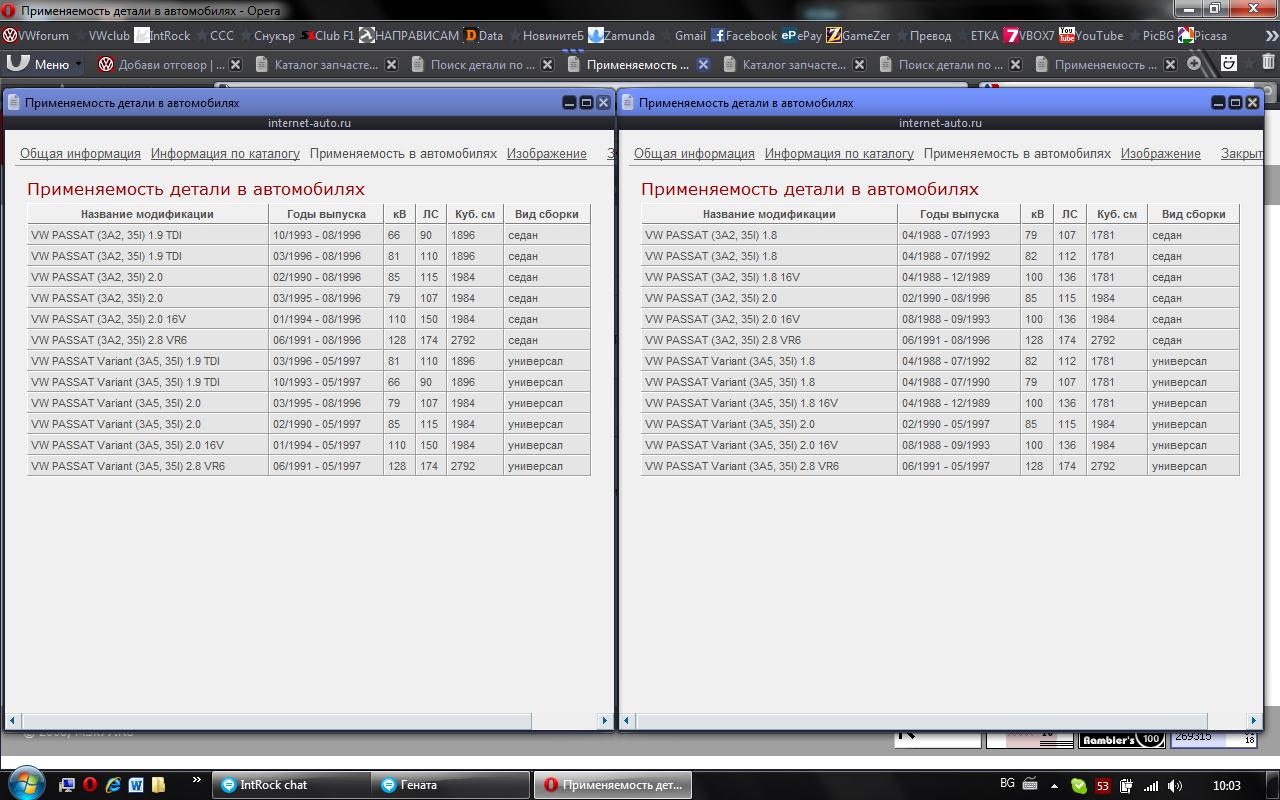Viewport: 1280px width, 800px height.
Task: Open the VBOX7 bookmark icon
Action: pos(1011,35)
